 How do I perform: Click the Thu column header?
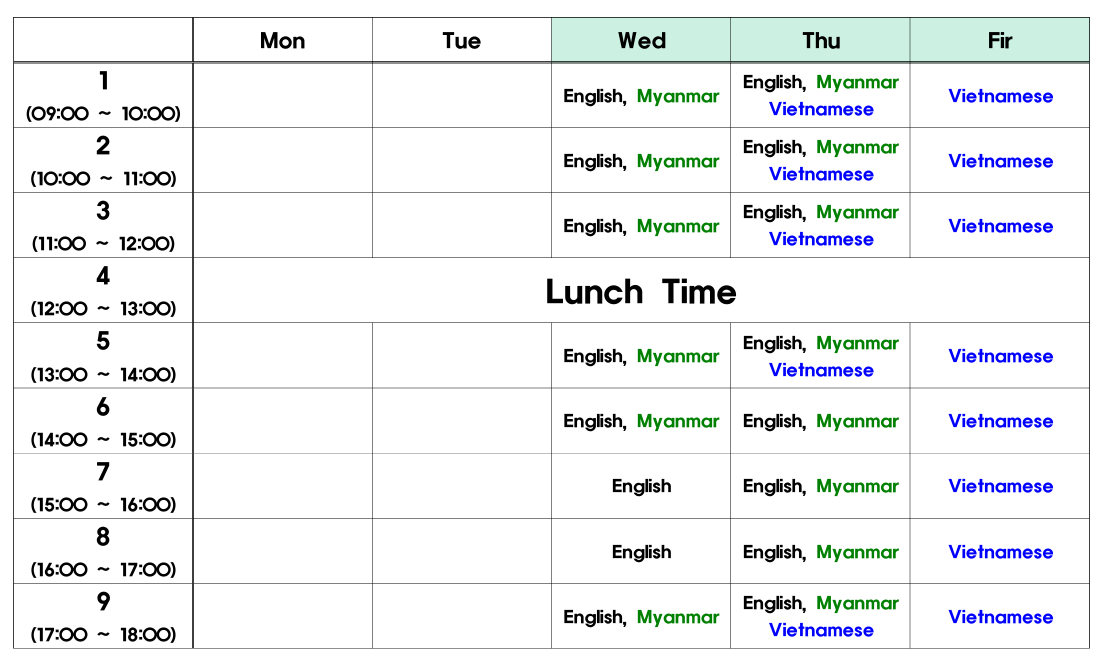(820, 40)
